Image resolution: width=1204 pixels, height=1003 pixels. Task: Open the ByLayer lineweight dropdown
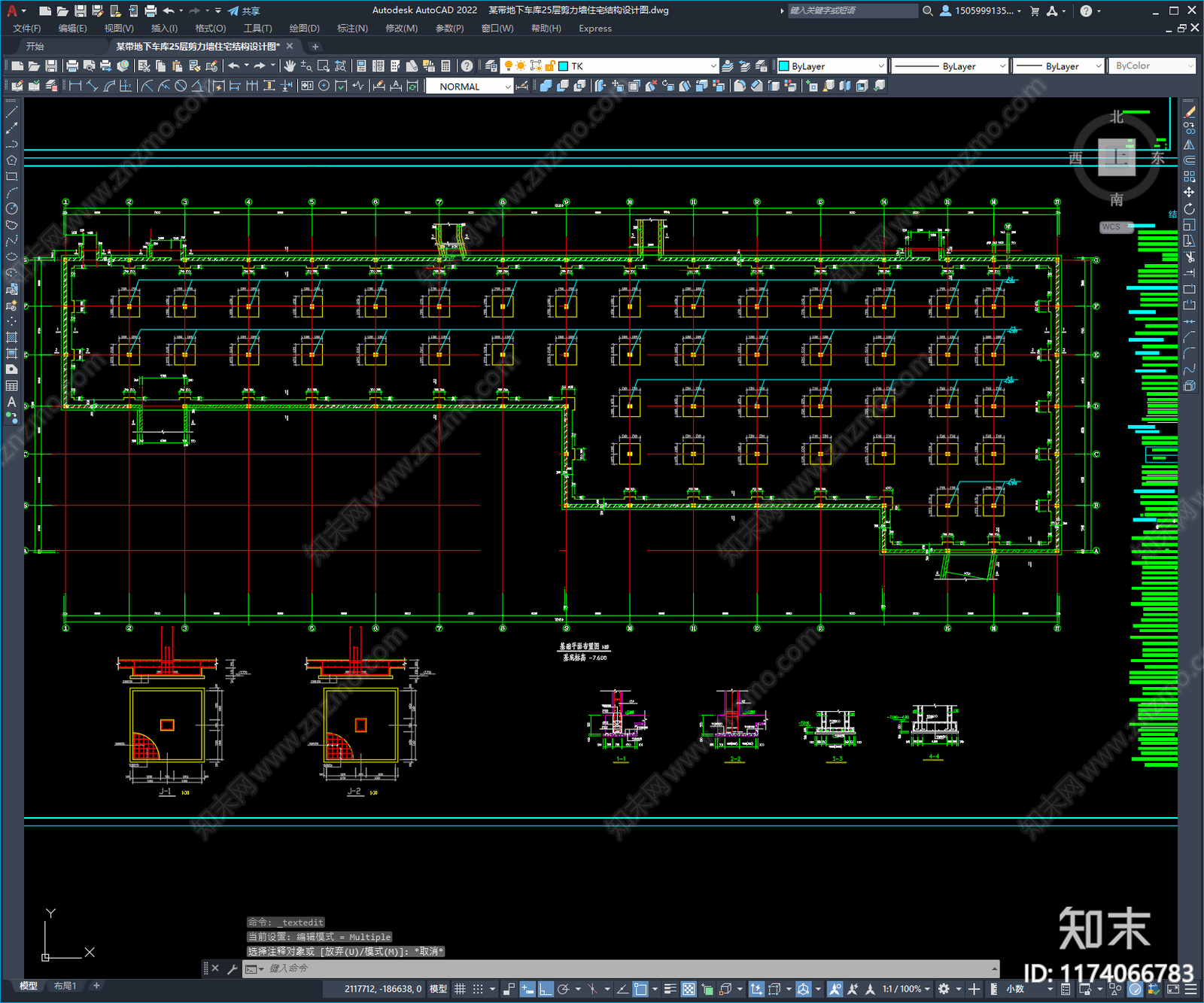1058,66
